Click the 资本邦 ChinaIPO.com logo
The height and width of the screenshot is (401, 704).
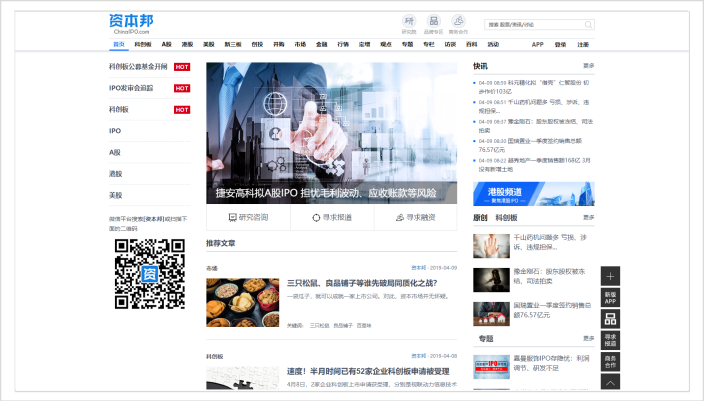(x=131, y=24)
